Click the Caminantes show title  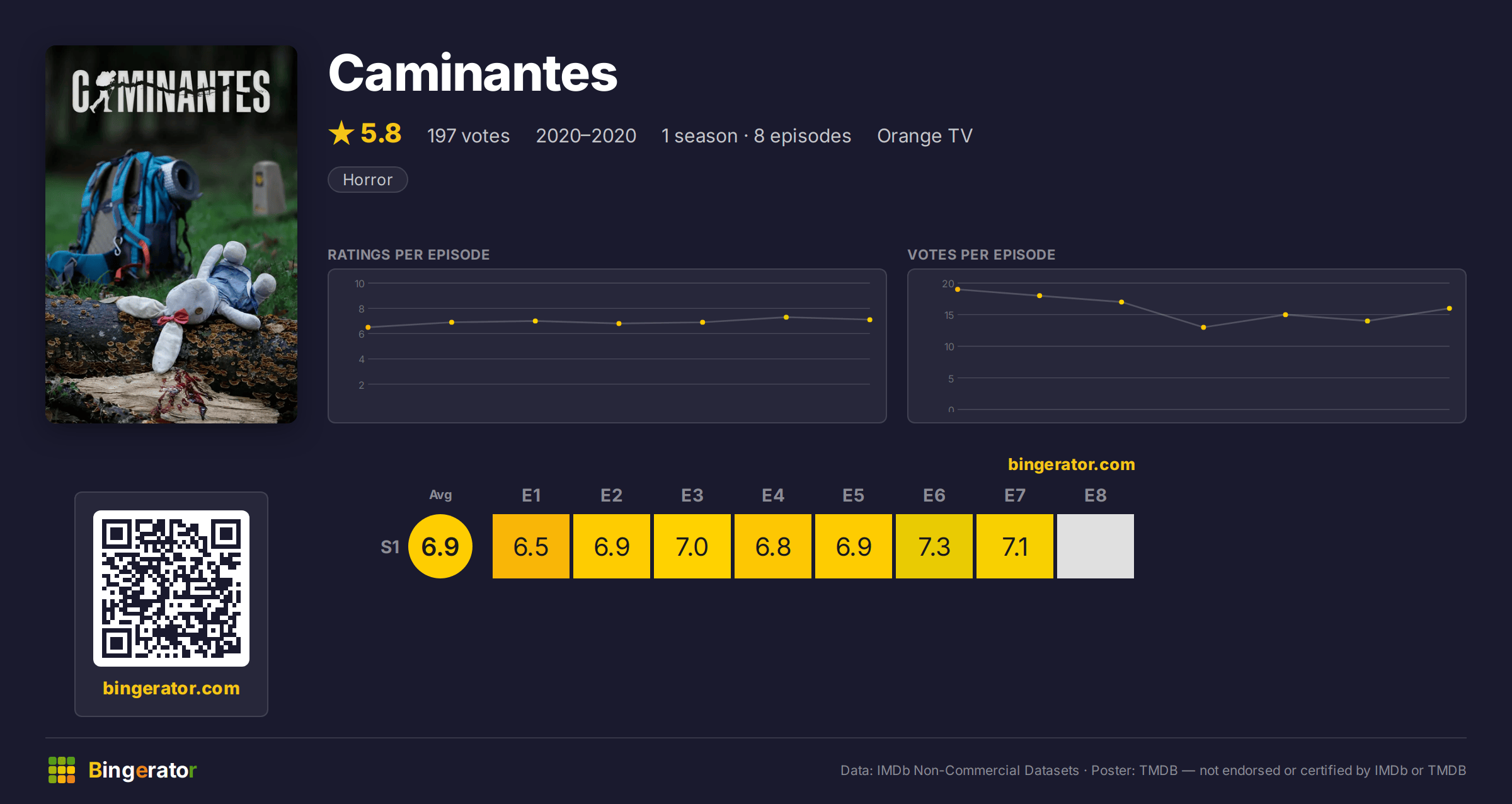473,73
